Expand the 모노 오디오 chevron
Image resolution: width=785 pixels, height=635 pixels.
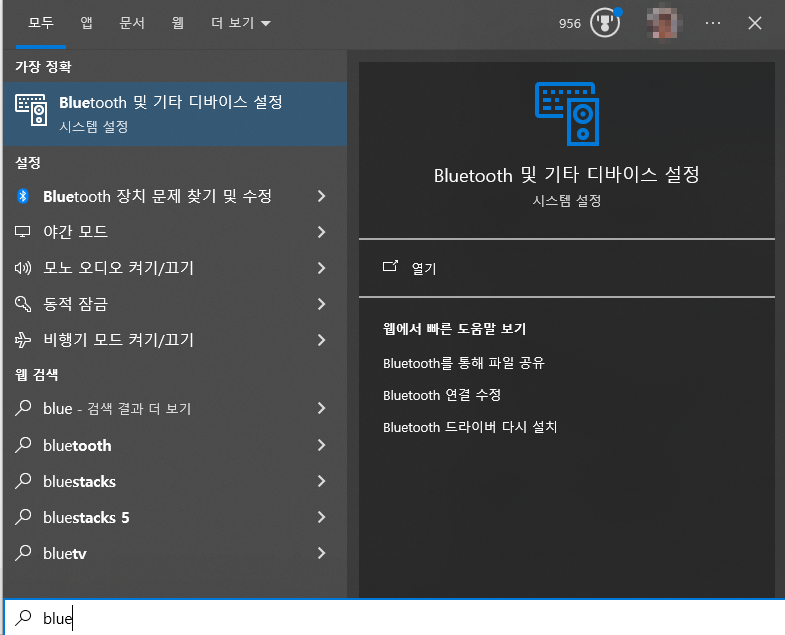(x=321, y=268)
